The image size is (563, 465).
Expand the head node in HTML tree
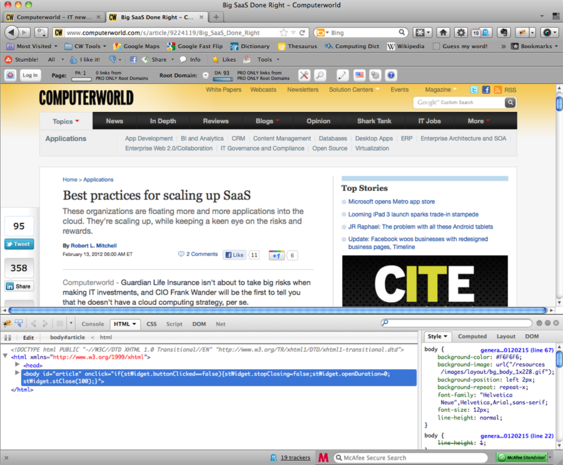[x=17, y=364]
